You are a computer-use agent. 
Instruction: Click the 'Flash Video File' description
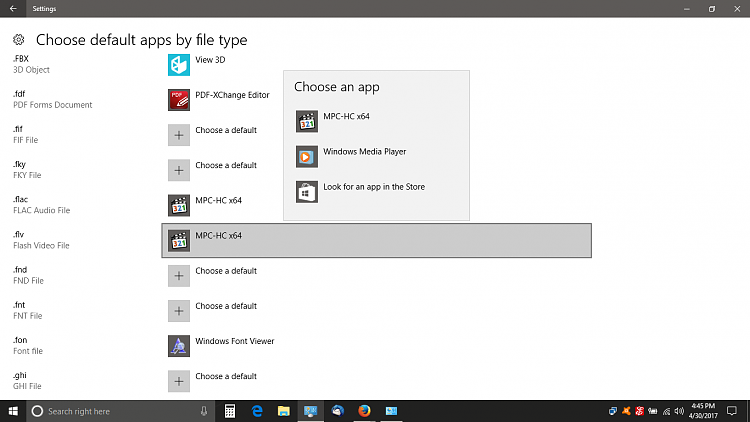[41, 245]
